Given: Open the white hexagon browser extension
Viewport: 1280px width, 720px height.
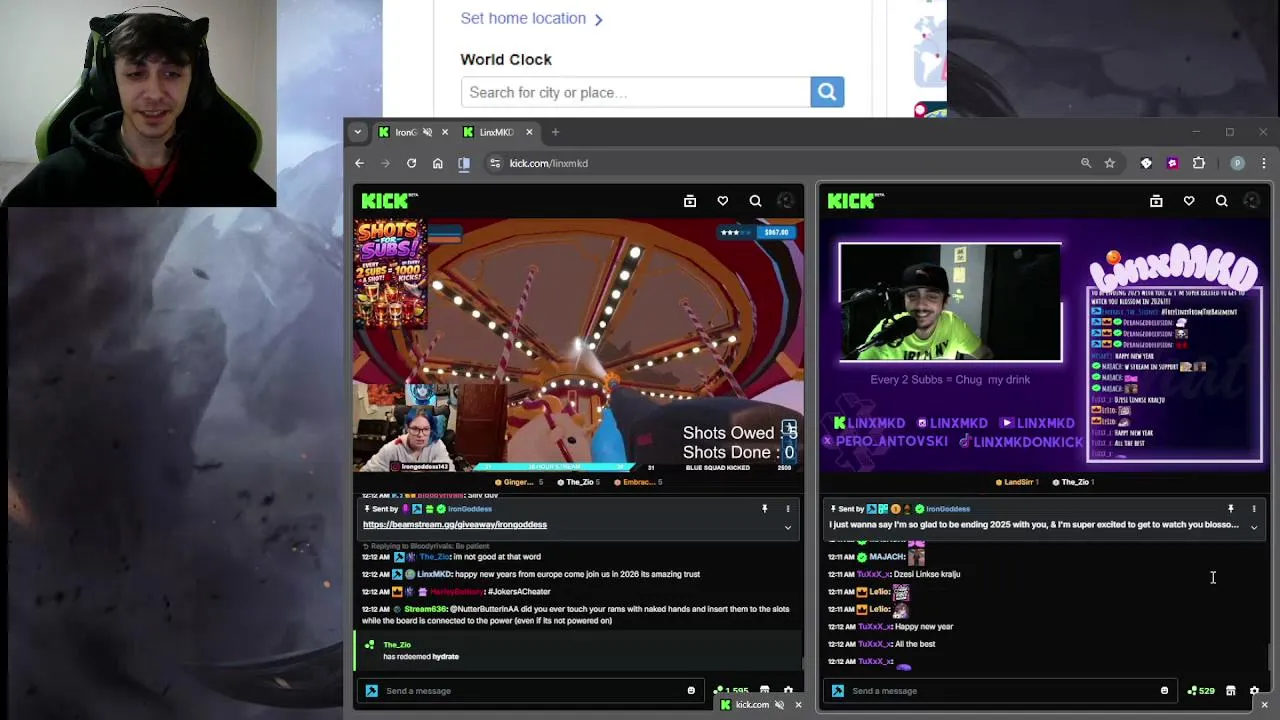Looking at the screenshot, I should (1146, 163).
